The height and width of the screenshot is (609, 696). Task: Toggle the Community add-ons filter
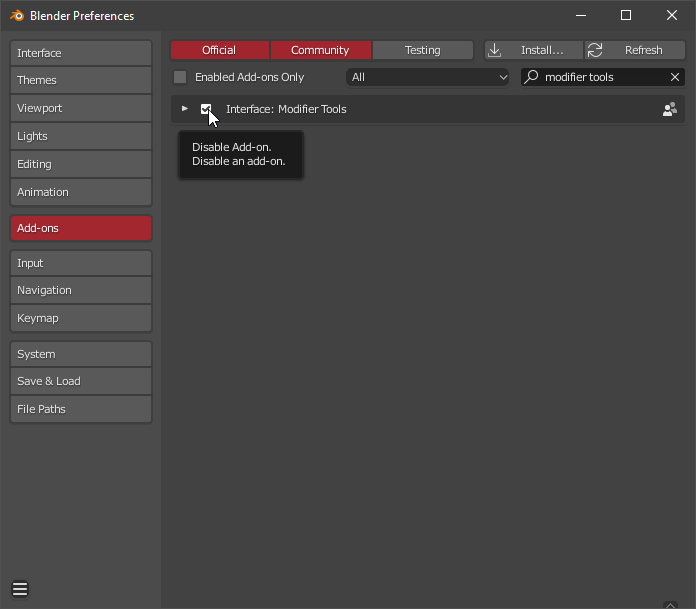(x=320, y=50)
